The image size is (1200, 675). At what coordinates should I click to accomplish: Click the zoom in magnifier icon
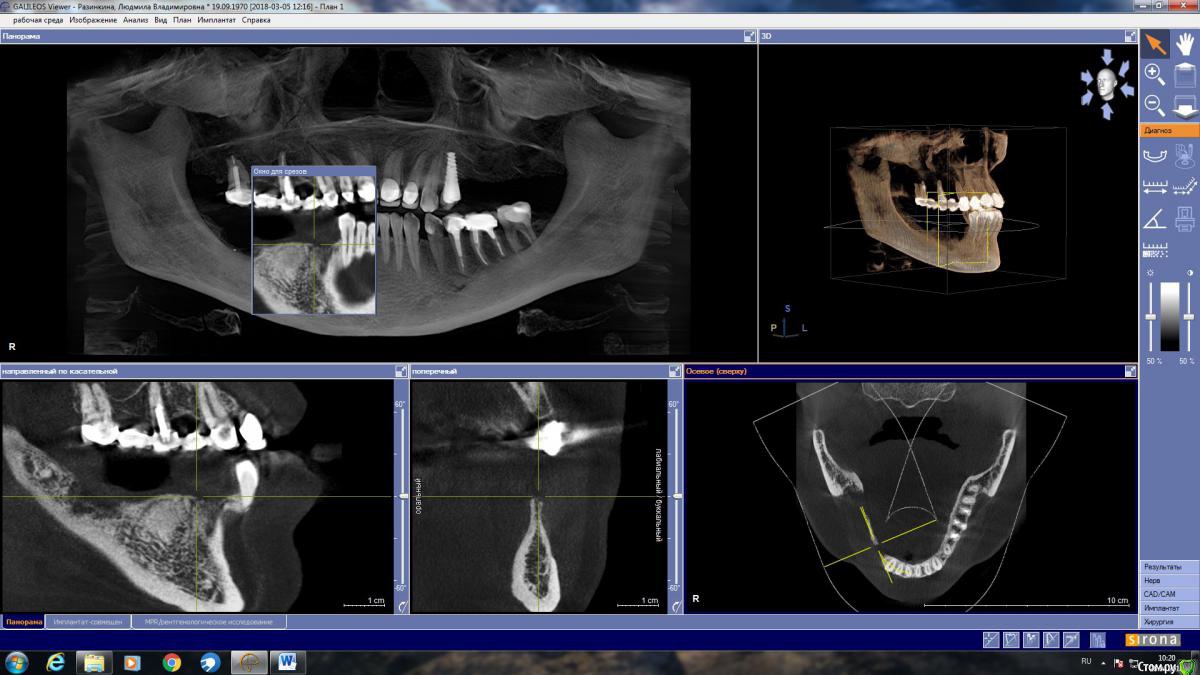click(x=1154, y=74)
